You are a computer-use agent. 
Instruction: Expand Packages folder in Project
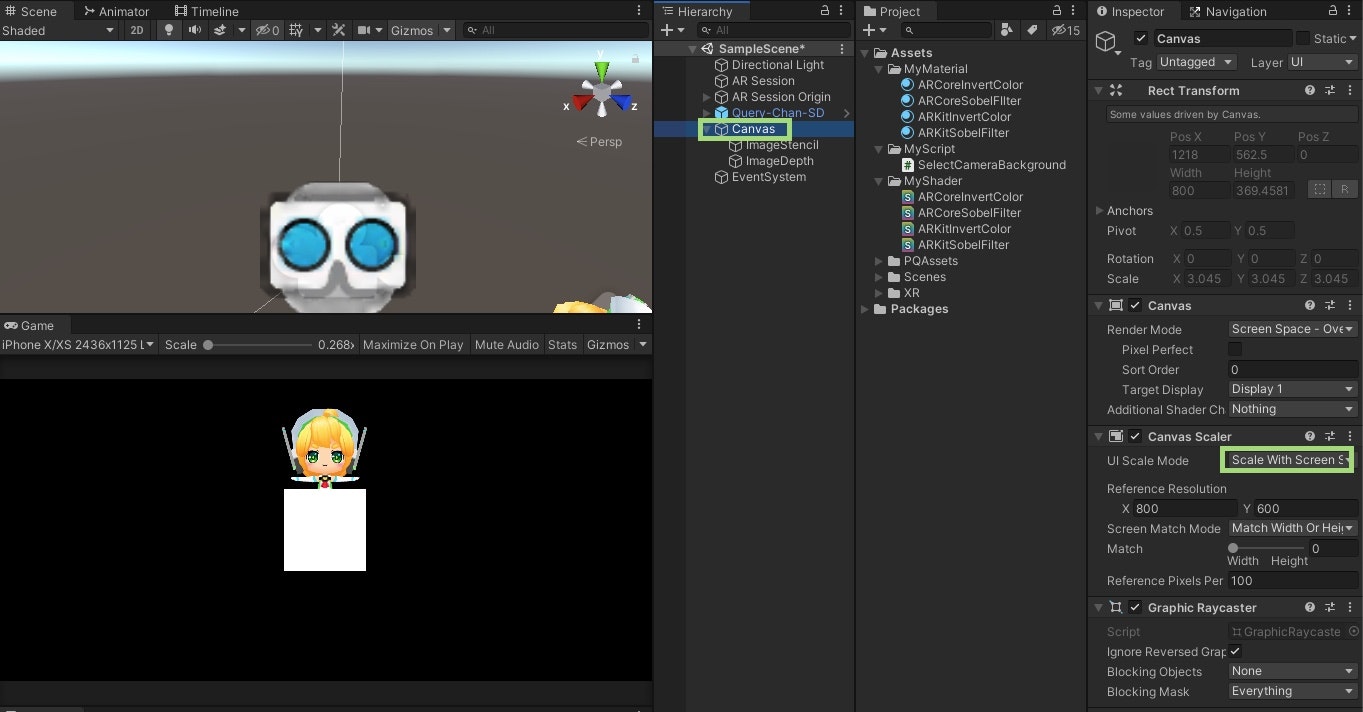(x=866, y=309)
